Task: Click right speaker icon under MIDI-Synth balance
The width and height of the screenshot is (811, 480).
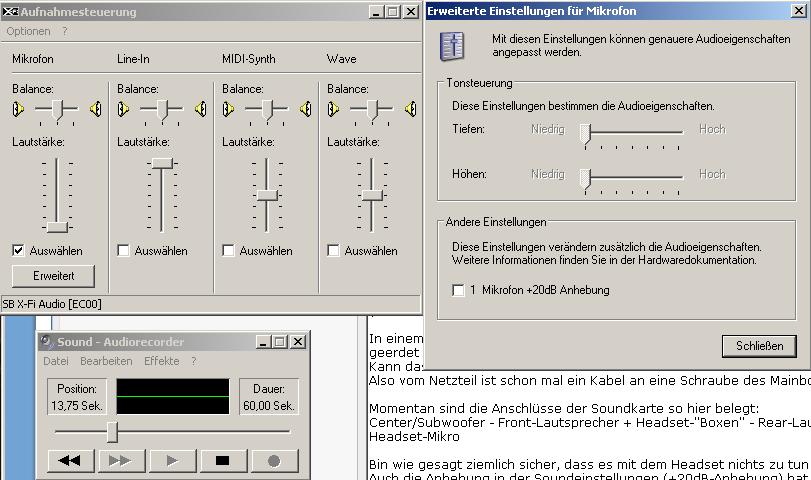Action: (x=306, y=109)
